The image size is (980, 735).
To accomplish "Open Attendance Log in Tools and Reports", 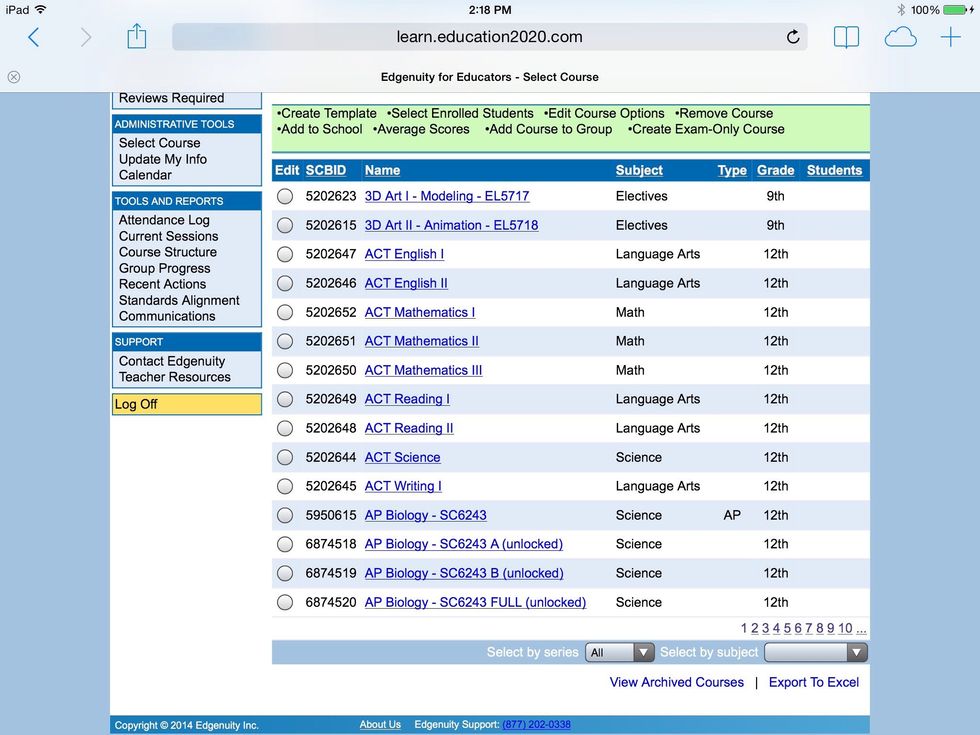I will (x=164, y=220).
